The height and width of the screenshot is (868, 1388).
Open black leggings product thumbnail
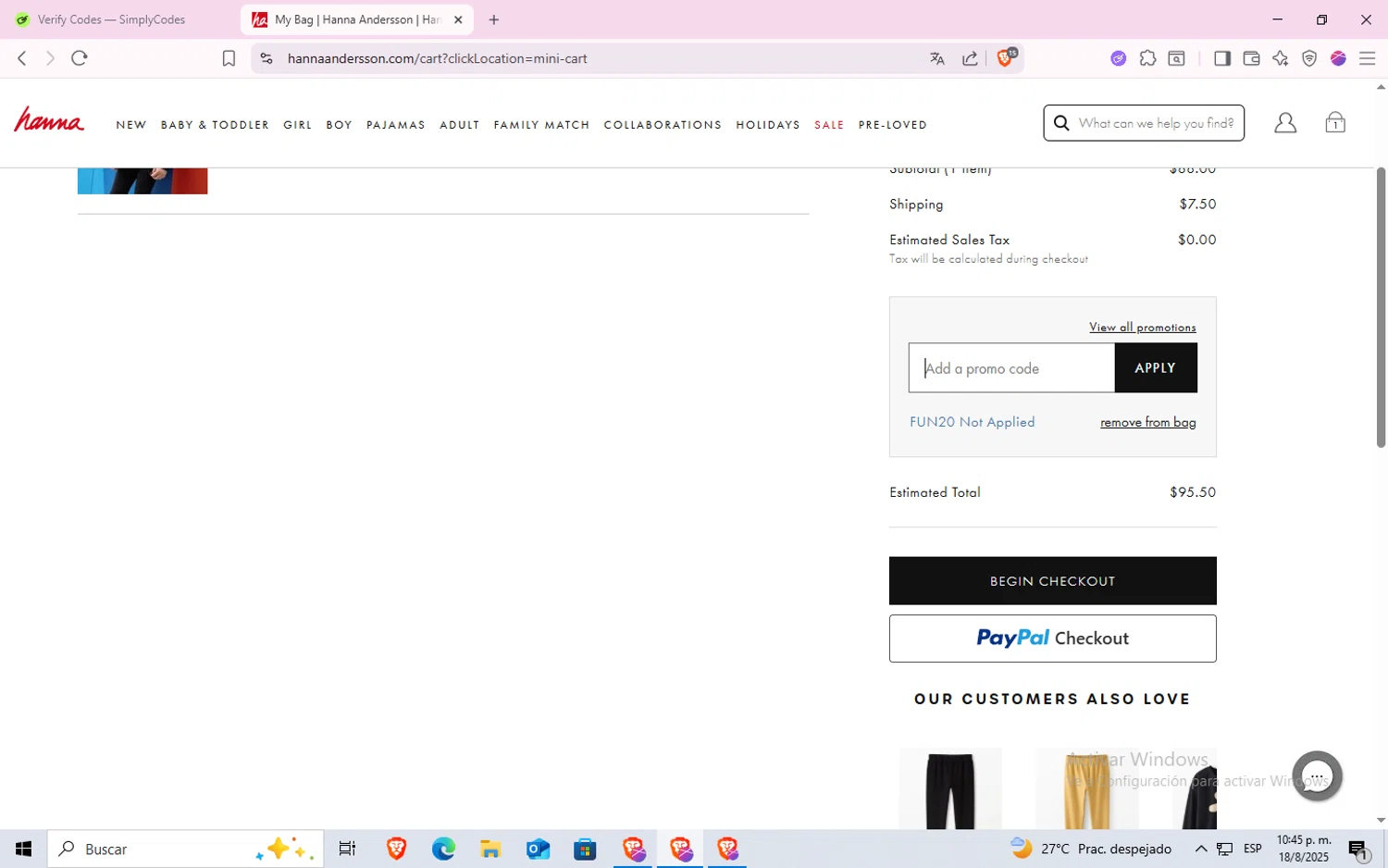pyautogui.click(x=950, y=788)
